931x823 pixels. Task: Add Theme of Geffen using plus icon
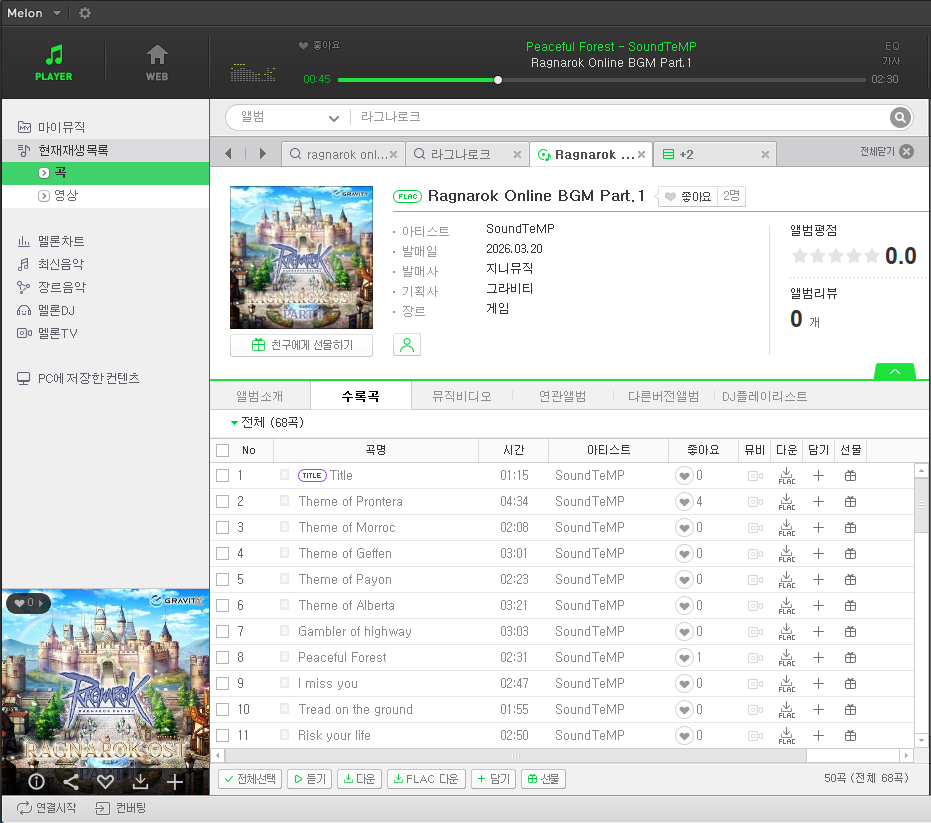click(818, 554)
